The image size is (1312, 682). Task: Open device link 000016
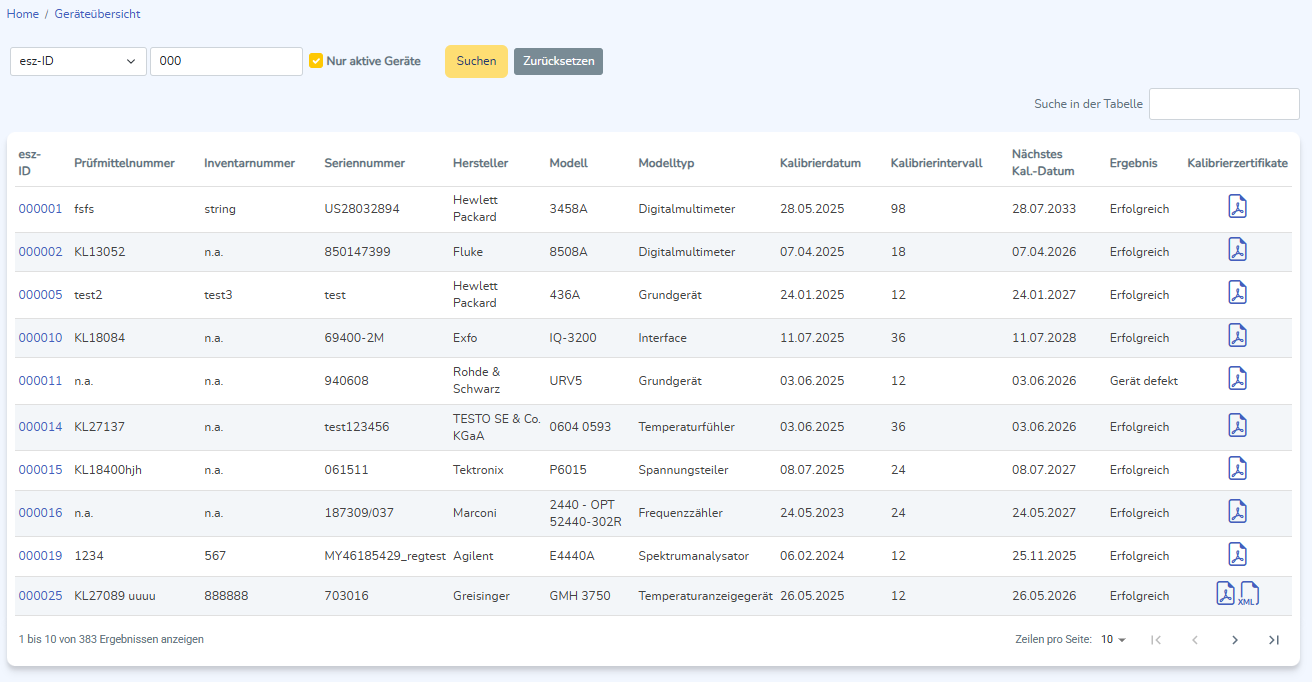click(40, 513)
